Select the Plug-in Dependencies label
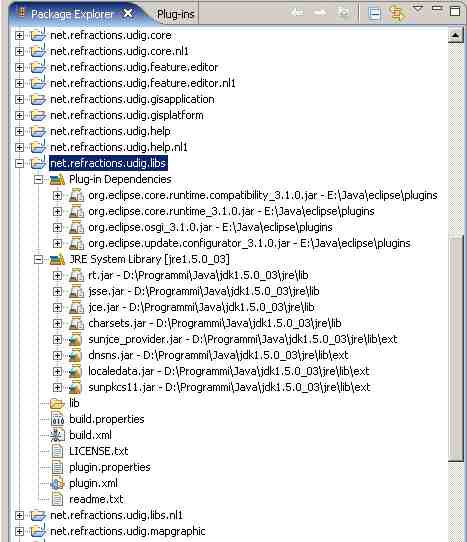The width and height of the screenshot is (467, 542). (120, 179)
